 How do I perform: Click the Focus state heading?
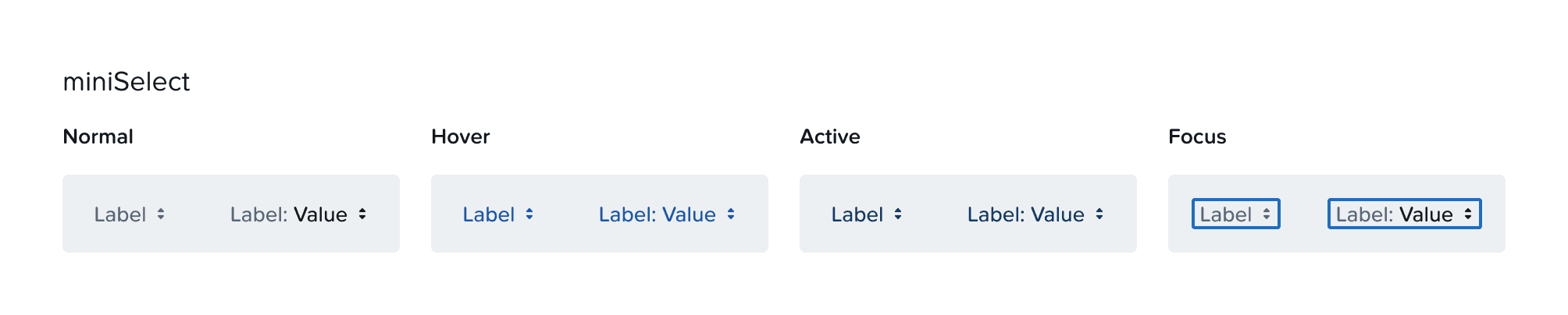[1197, 137]
